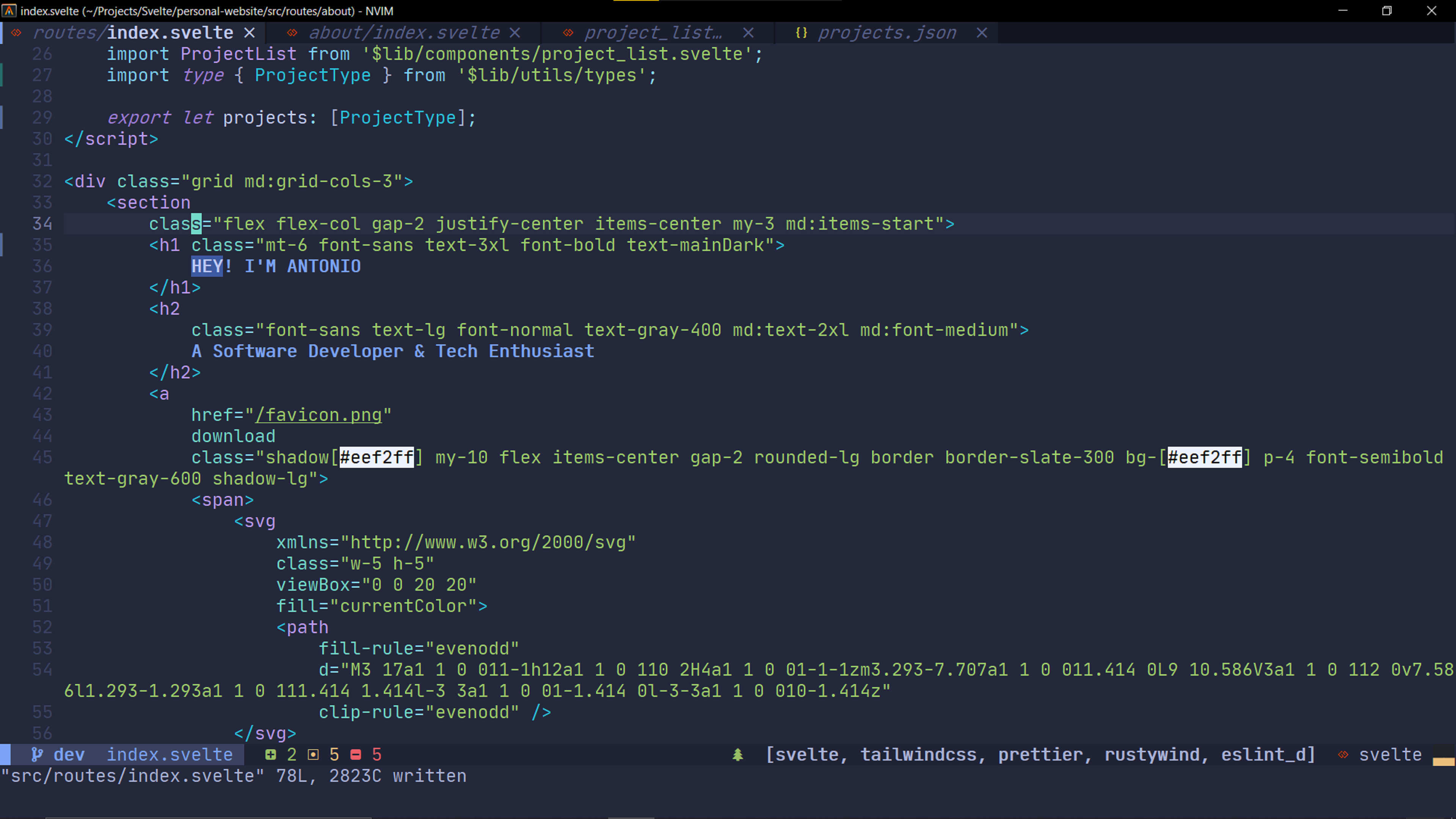This screenshot has width=1456, height=819.
Task: Click index.svelte filename in statusline
Action: click(169, 754)
